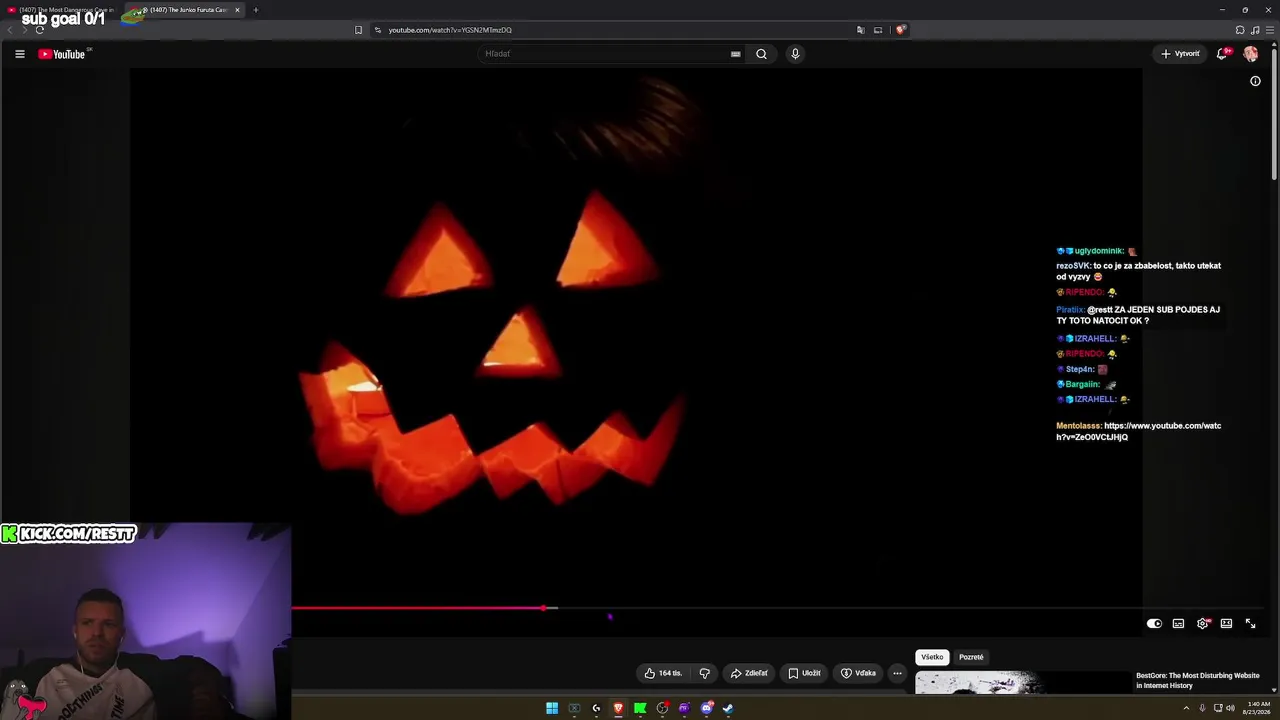This screenshot has width=1280, height=720.
Task: Toggle the autoplay switch on the player
Action: coord(1154,624)
